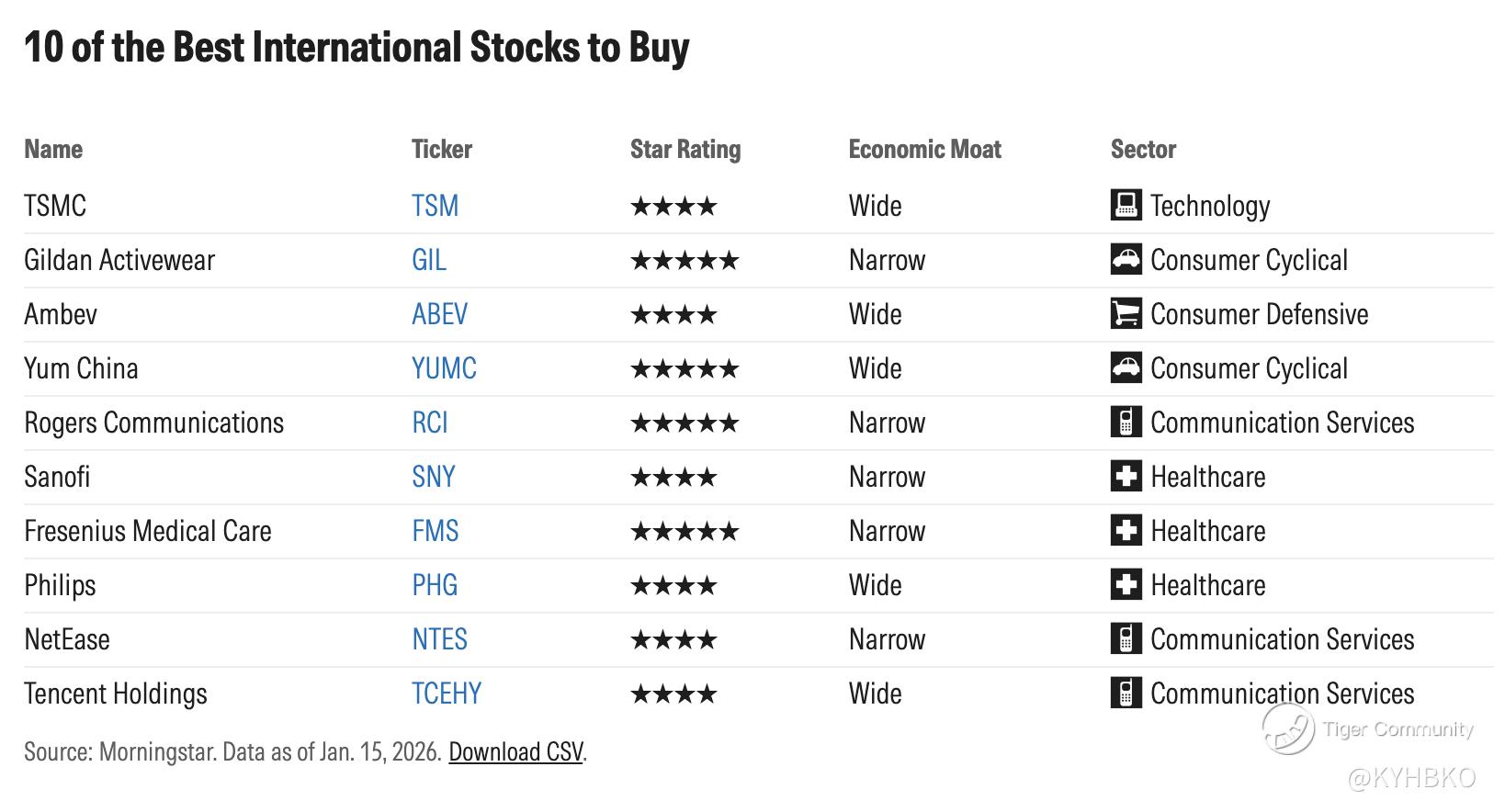Open the GIL ticker link

pyautogui.click(x=429, y=260)
